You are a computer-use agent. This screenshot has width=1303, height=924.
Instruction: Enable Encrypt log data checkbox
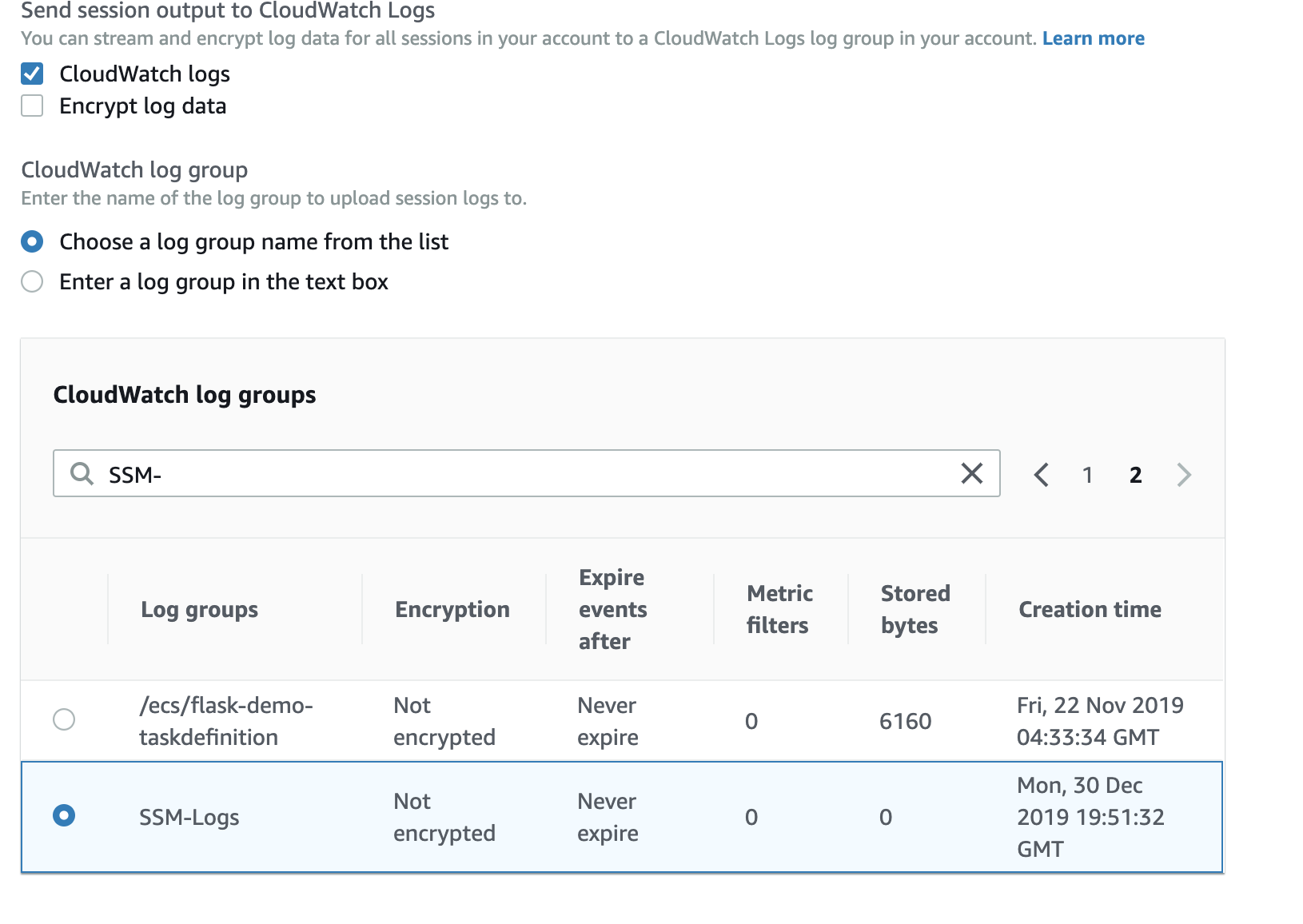[32, 106]
